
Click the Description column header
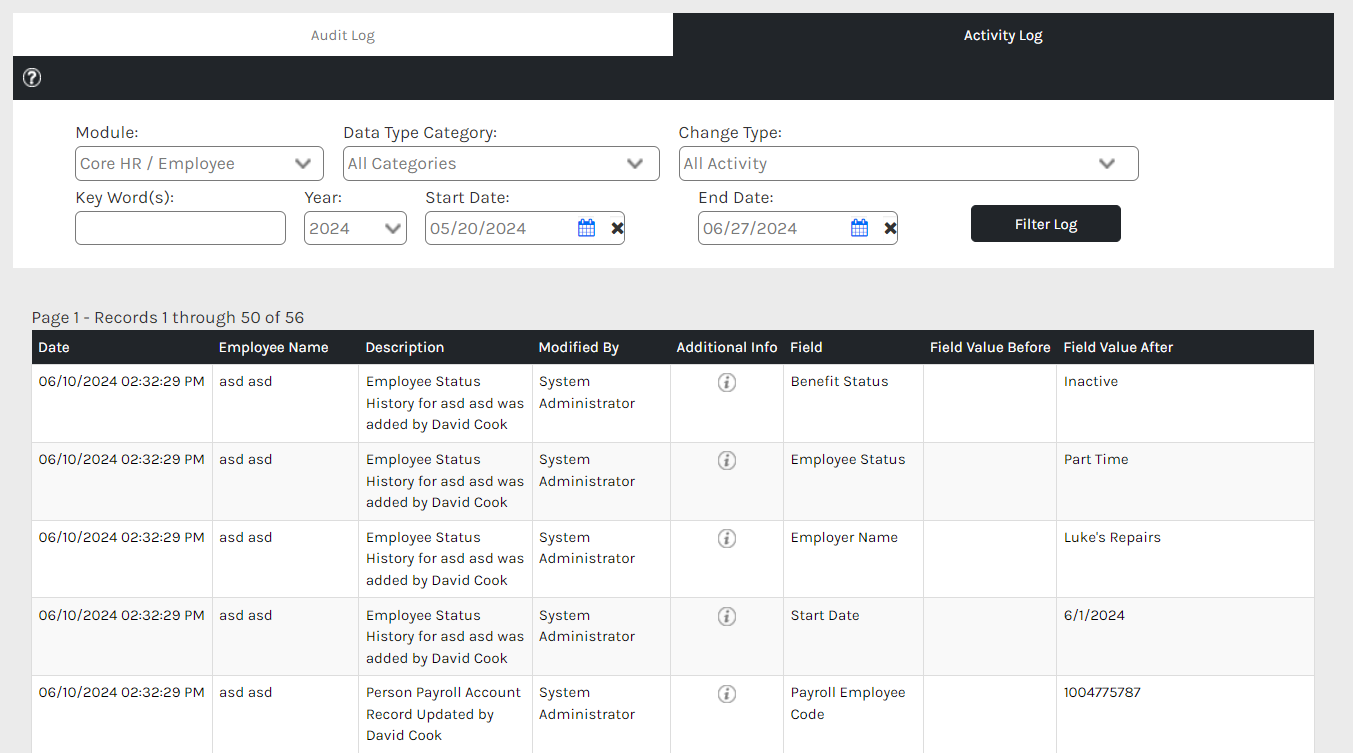(x=405, y=347)
